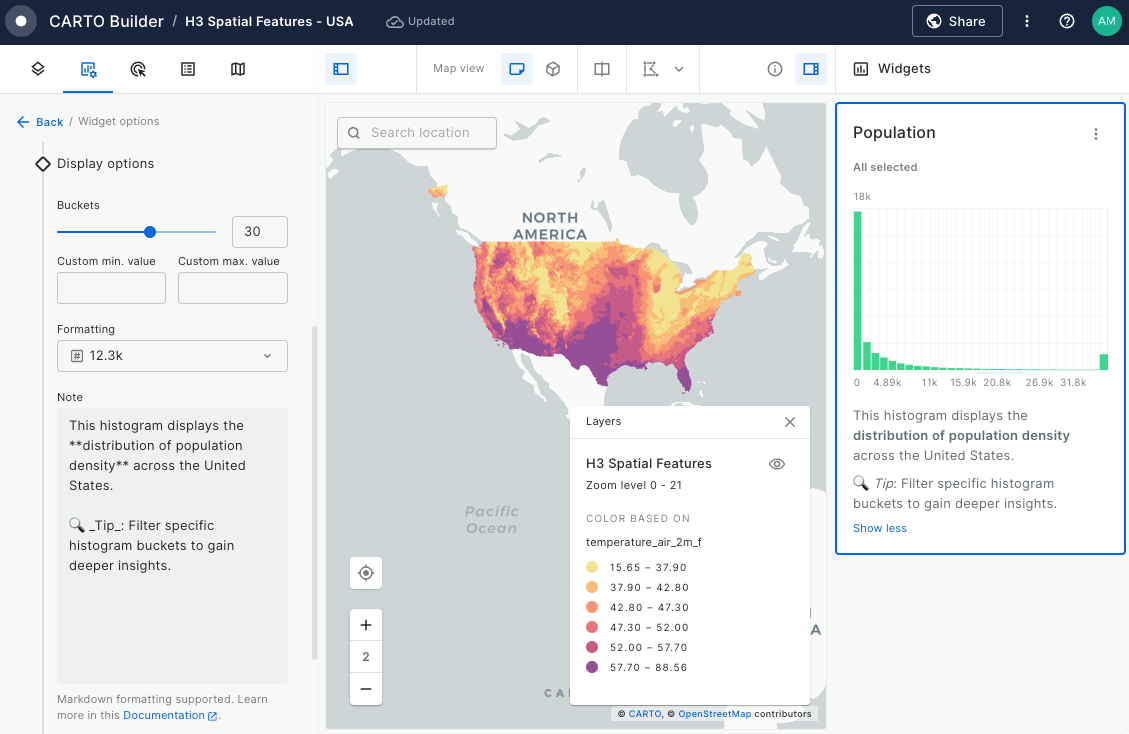Image resolution: width=1129 pixels, height=734 pixels.
Task: Click the Buckets slider handle
Action: pyautogui.click(x=150, y=232)
